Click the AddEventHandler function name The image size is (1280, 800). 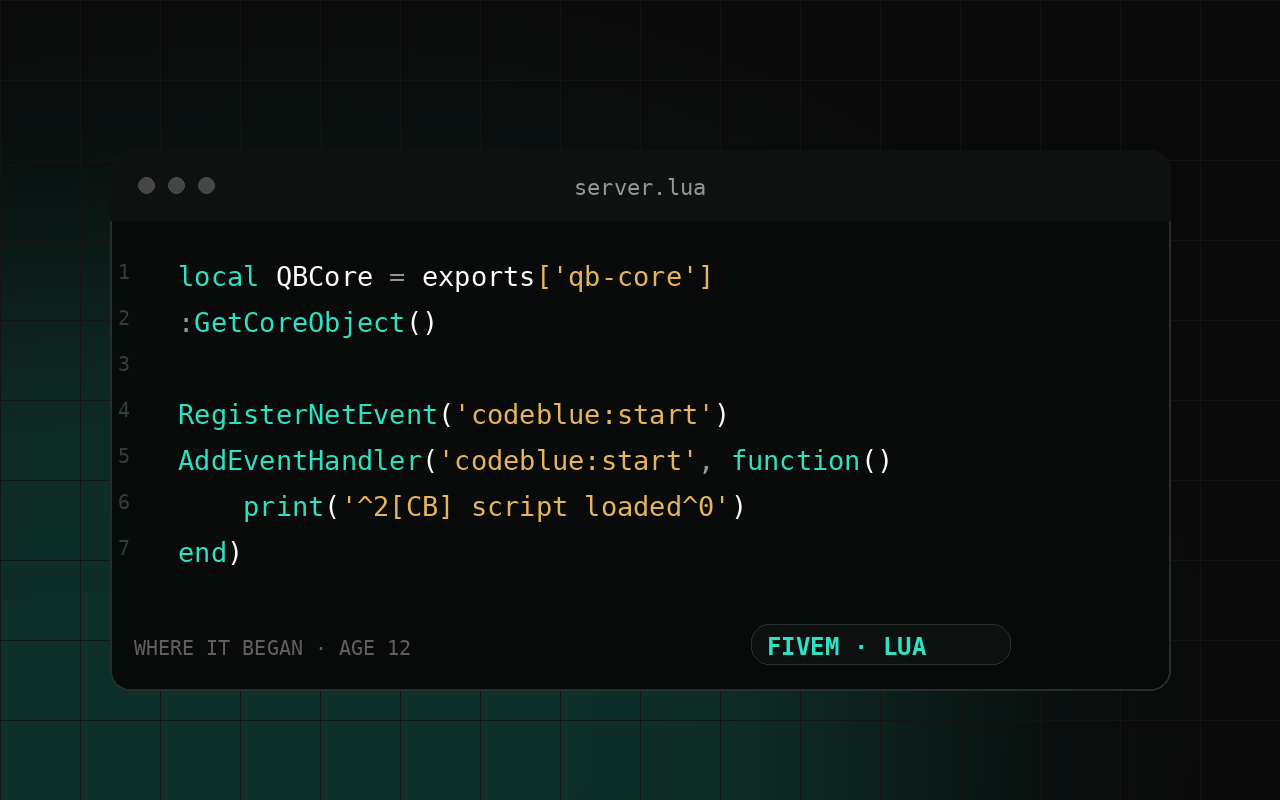(x=300, y=461)
